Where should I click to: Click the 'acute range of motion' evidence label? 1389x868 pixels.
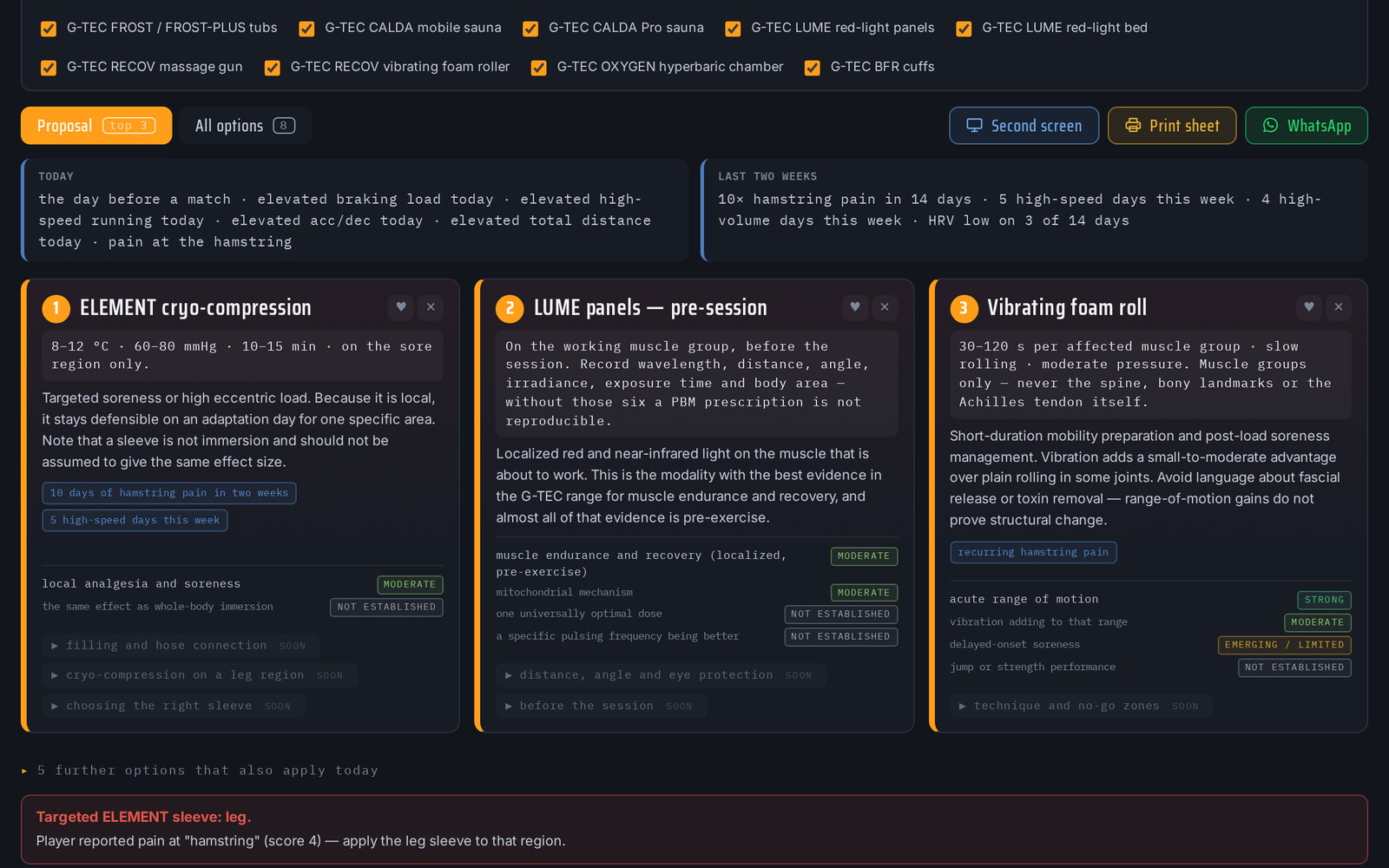click(x=1024, y=599)
